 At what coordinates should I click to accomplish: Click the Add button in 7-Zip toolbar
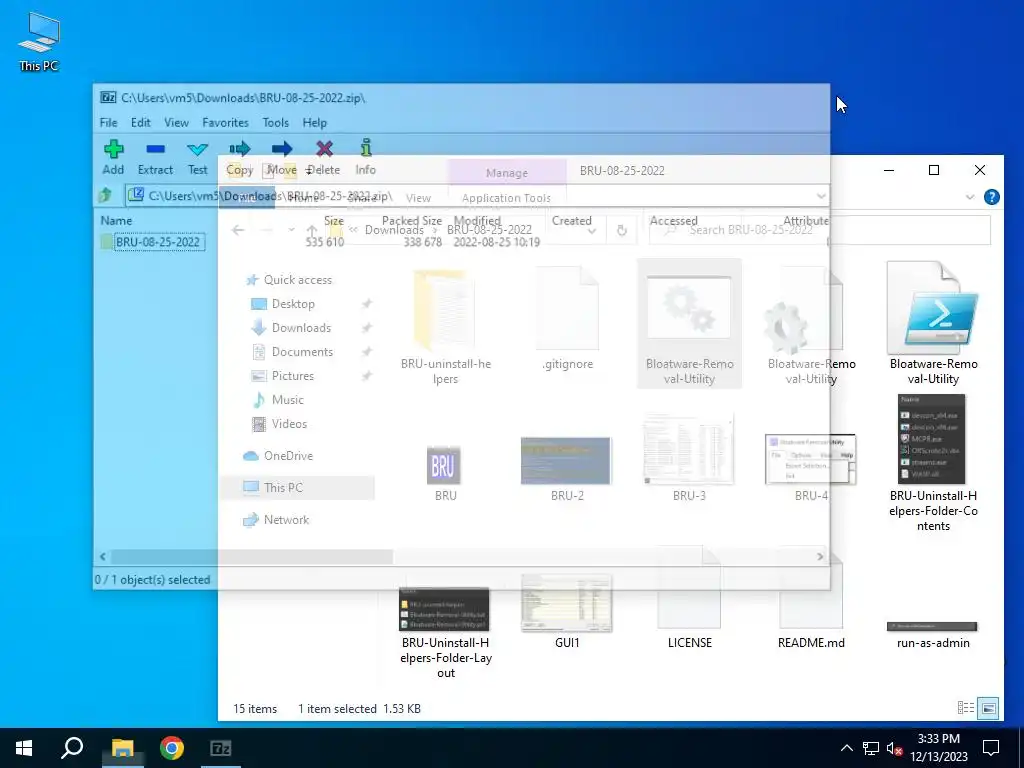(x=113, y=157)
